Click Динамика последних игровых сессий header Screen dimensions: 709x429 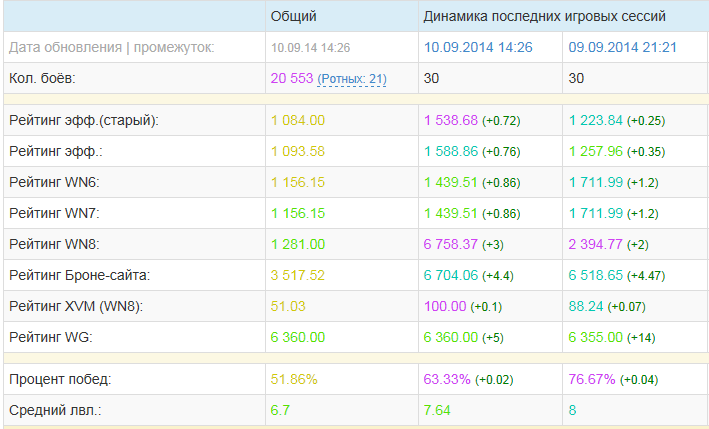point(544,16)
